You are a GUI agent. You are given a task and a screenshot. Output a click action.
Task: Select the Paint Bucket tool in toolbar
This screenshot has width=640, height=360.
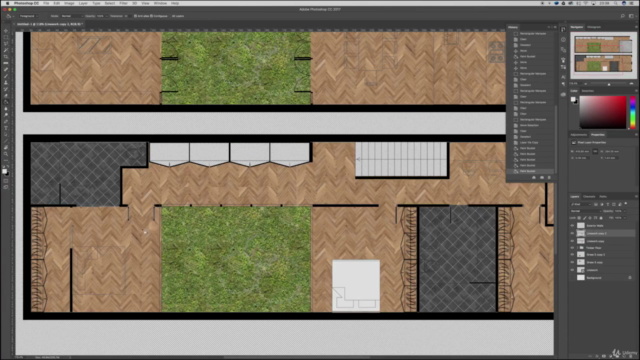click(x=6, y=102)
